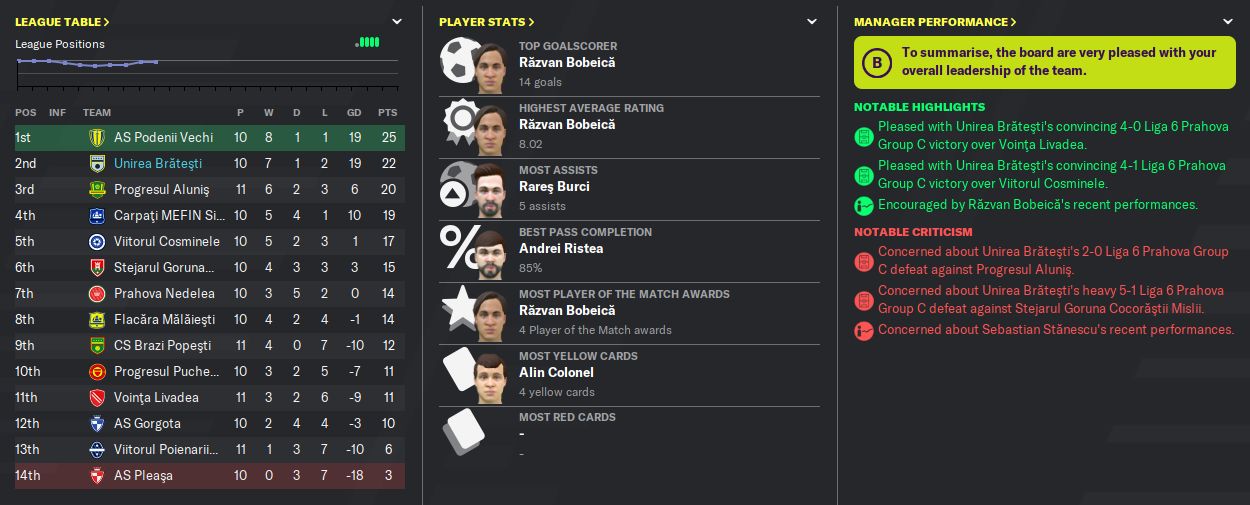Viewport: 1250px width, 505px height.
Task: Click the match icon beside Voința Livadea highlight
Action: [x=863, y=136]
